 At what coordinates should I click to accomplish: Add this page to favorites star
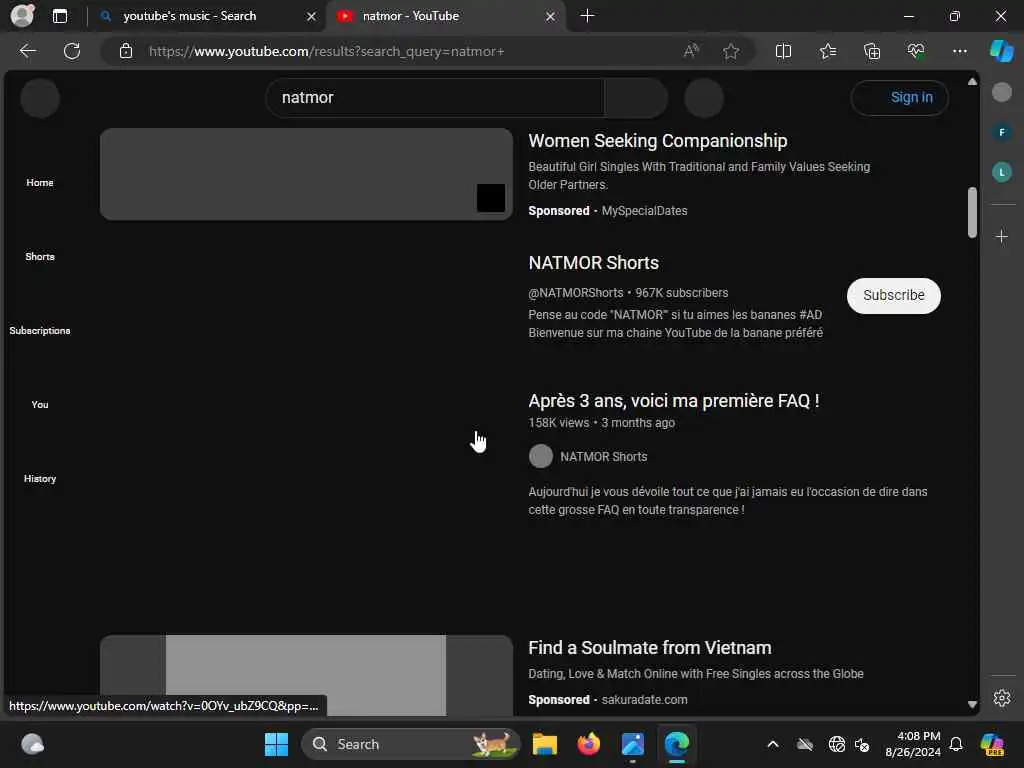coord(731,51)
